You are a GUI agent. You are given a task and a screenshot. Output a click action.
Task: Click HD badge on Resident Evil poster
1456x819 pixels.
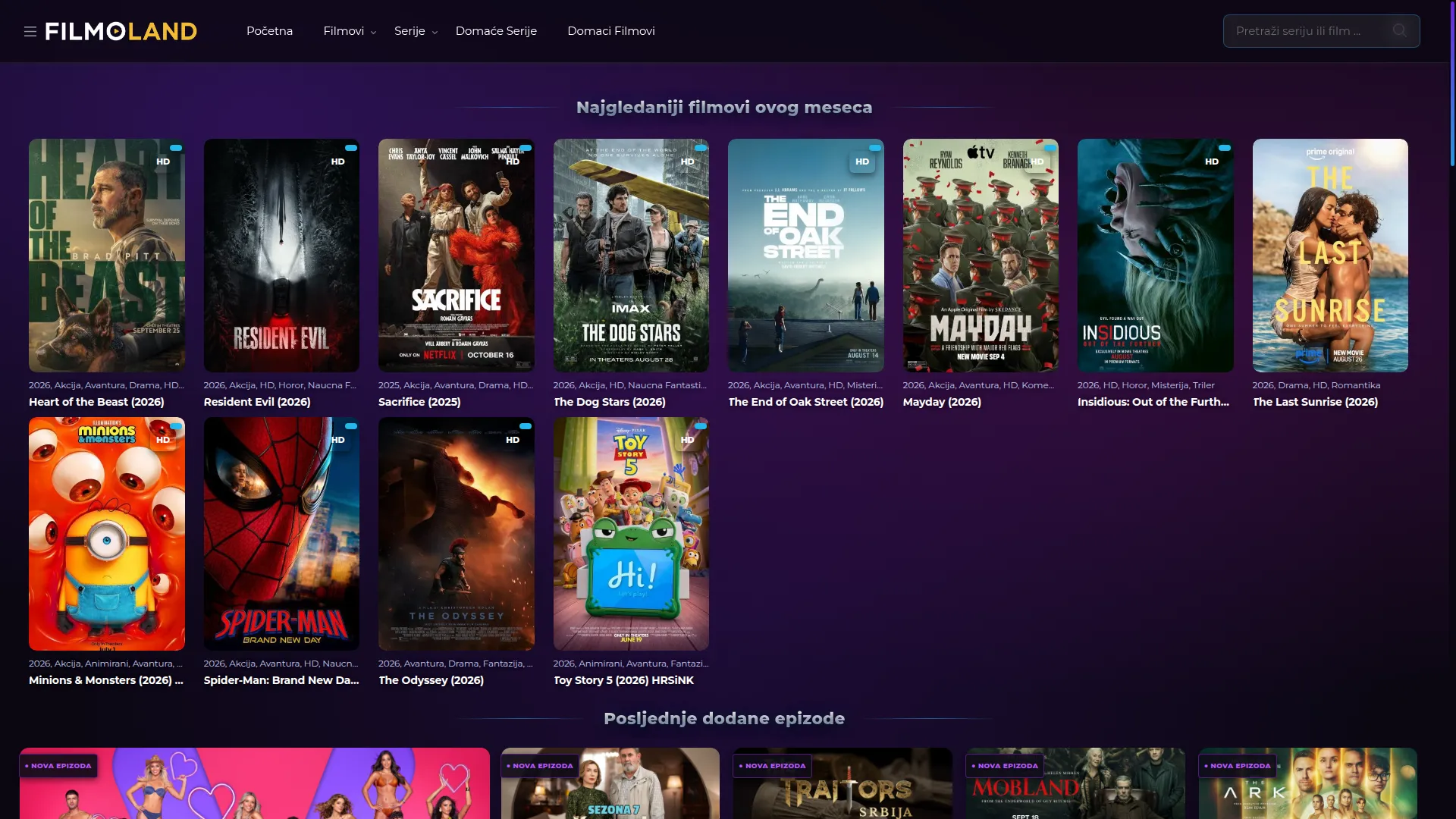[338, 162]
